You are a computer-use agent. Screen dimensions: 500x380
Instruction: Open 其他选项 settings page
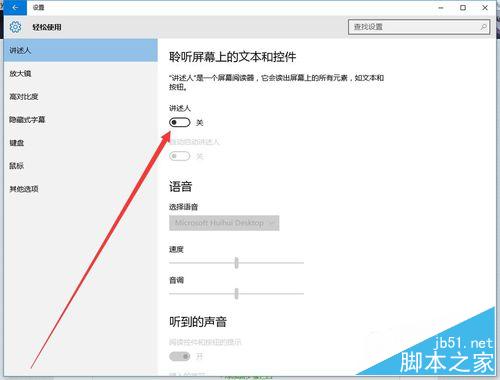pyautogui.click(x=80, y=189)
